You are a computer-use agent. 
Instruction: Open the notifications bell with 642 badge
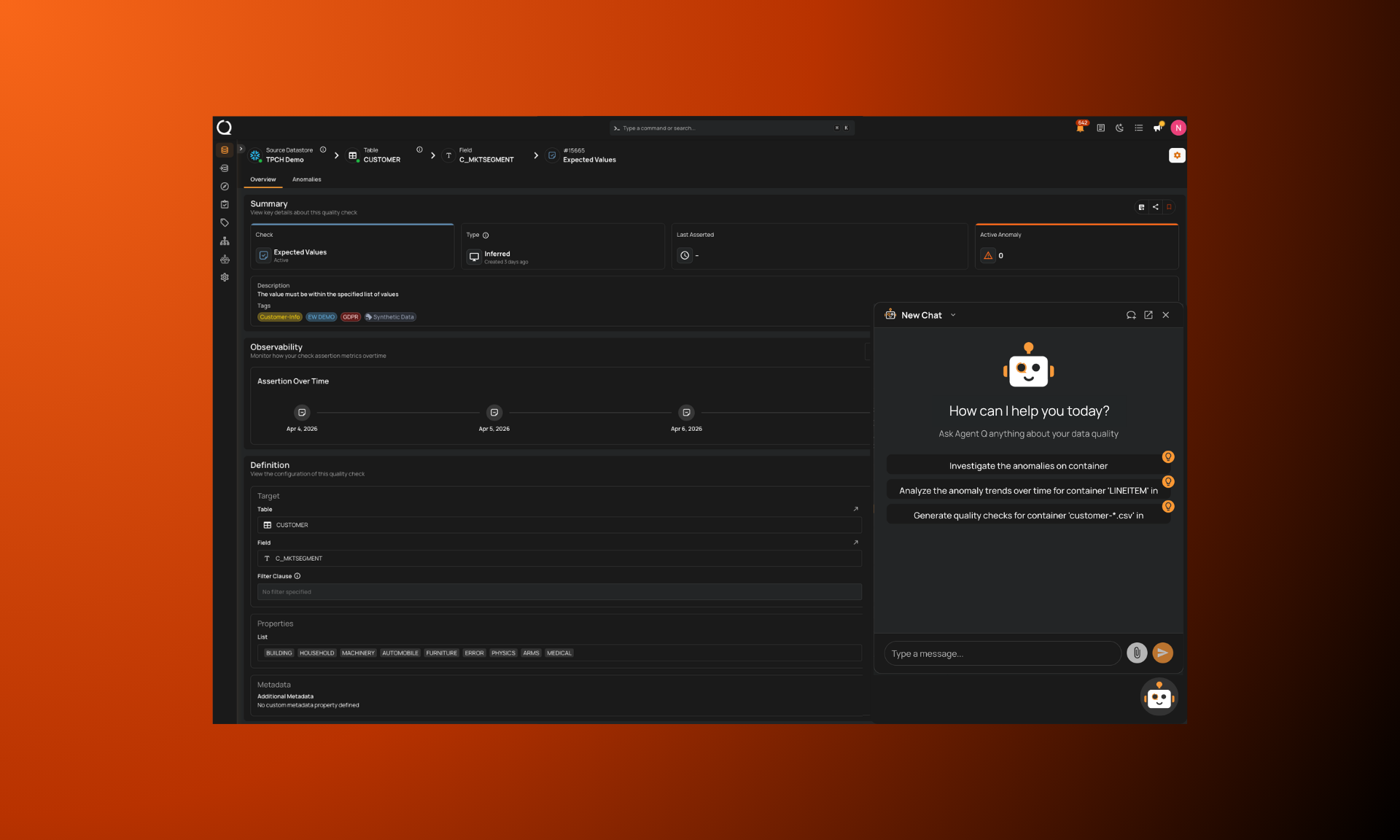pos(1080,128)
